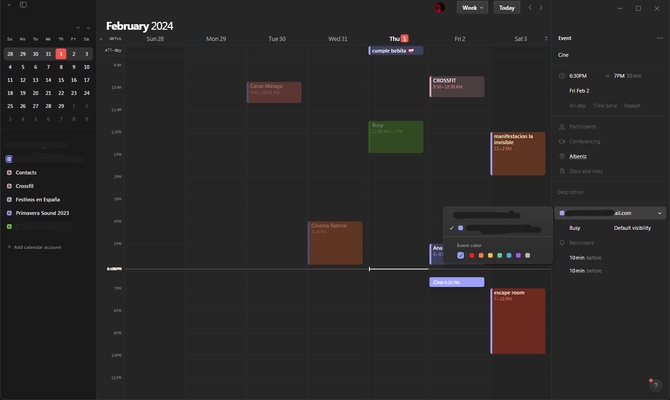This screenshot has height=400, width=670.
Task: Click the clock icon beside 6:30PM
Action: [x=562, y=76]
